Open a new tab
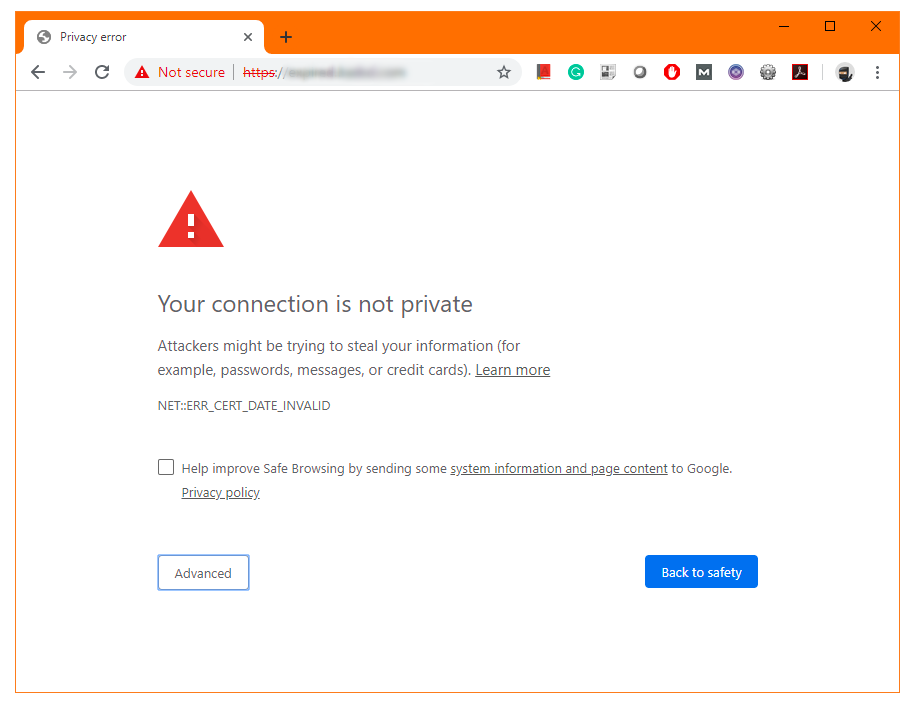 pyautogui.click(x=286, y=37)
